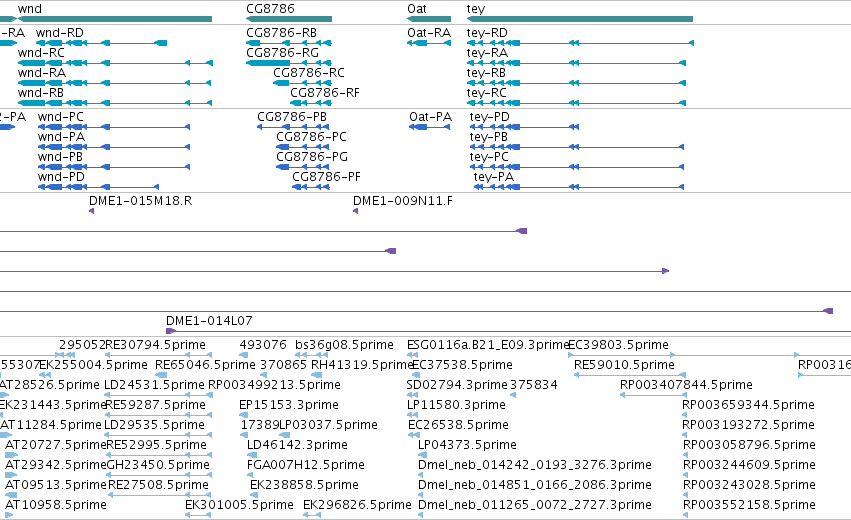
Task: Click EST EC26538.5prime
Action: (459, 425)
